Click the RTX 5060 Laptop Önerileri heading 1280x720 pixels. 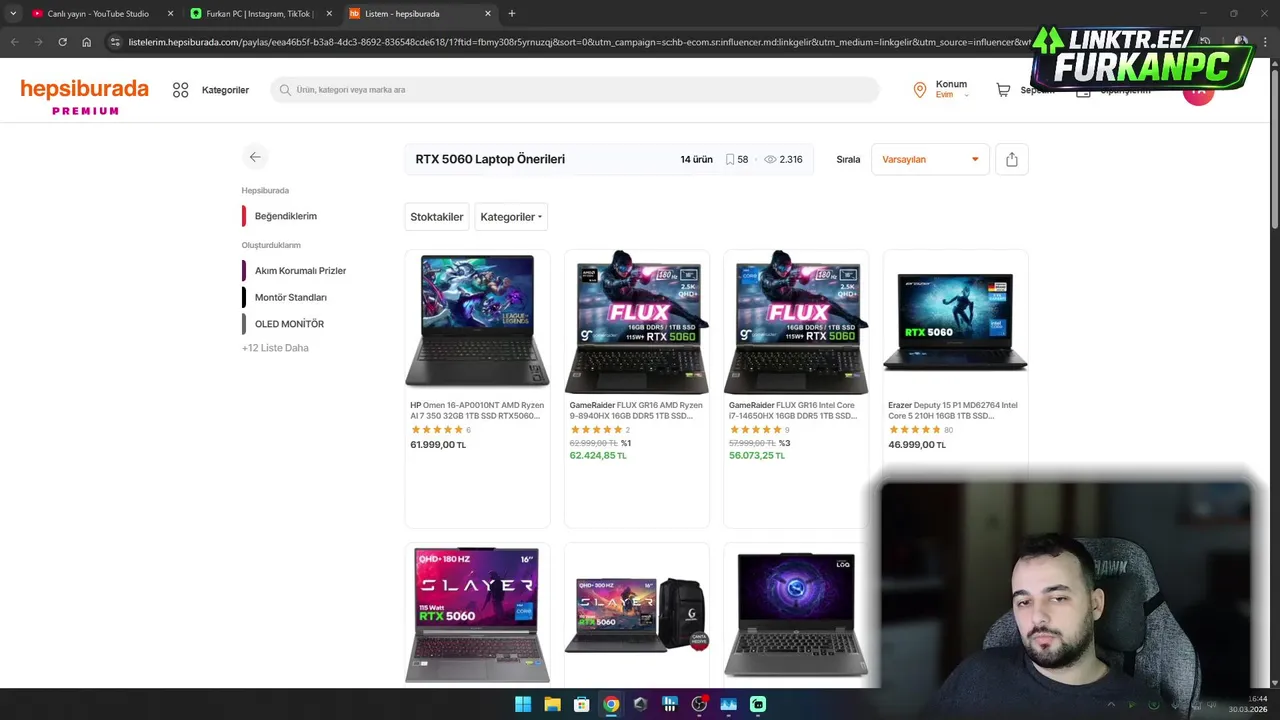(490, 159)
